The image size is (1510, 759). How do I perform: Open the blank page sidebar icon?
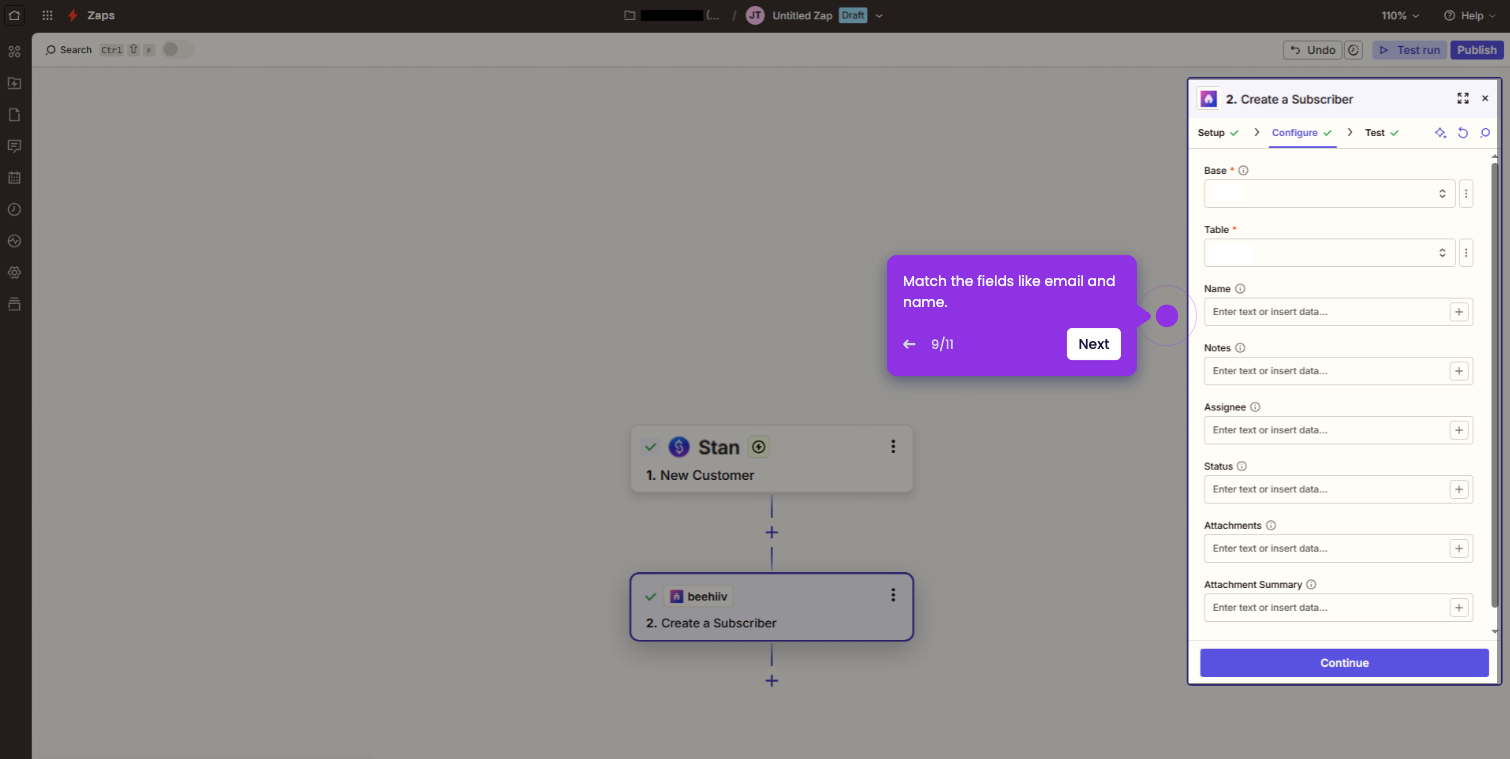tap(14, 115)
